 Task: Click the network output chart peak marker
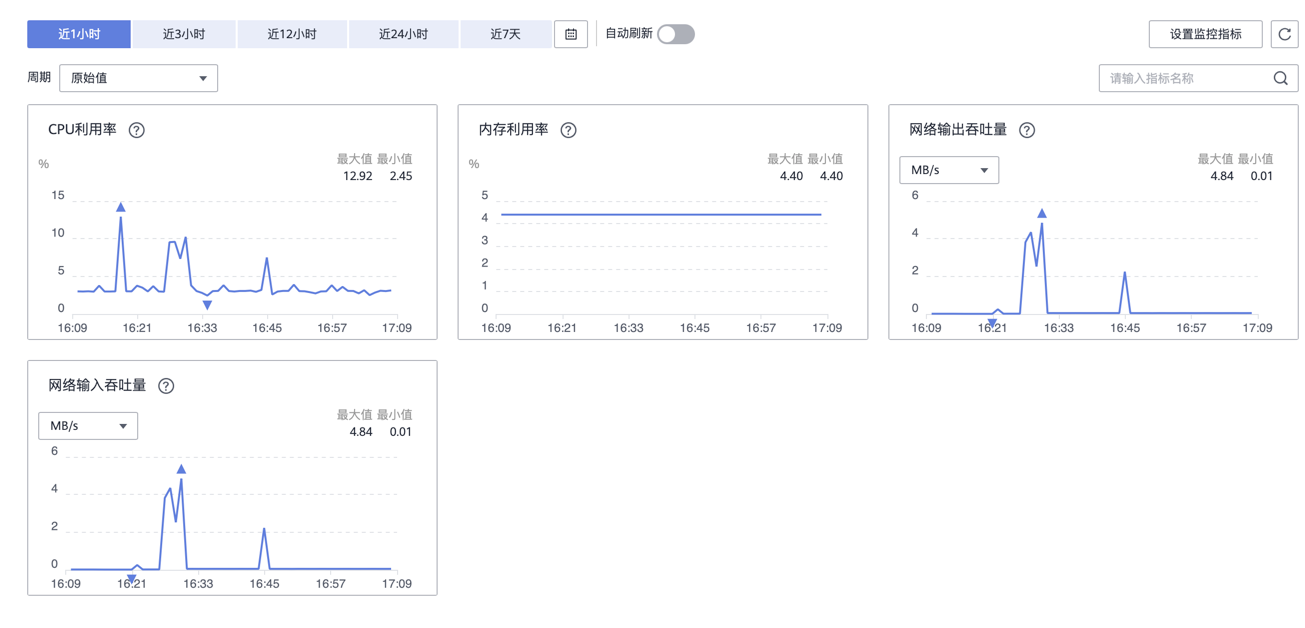[x=1042, y=214]
